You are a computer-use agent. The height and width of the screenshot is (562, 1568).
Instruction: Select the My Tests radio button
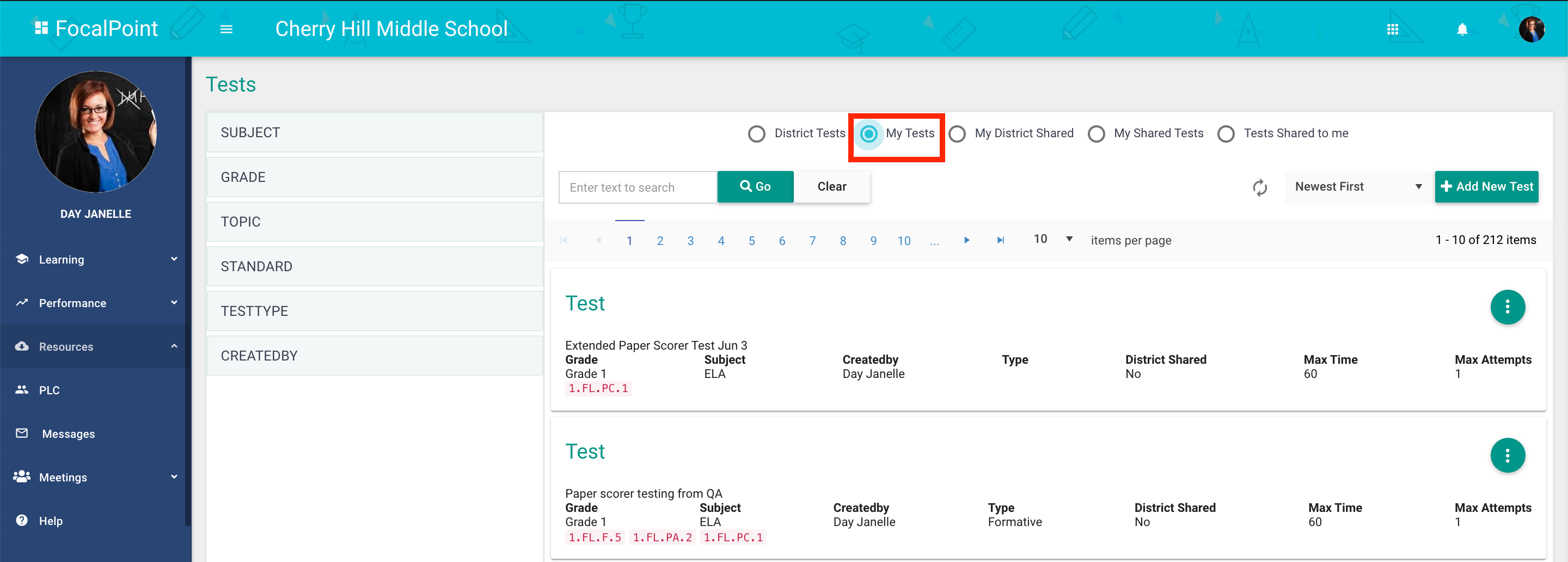coord(868,134)
